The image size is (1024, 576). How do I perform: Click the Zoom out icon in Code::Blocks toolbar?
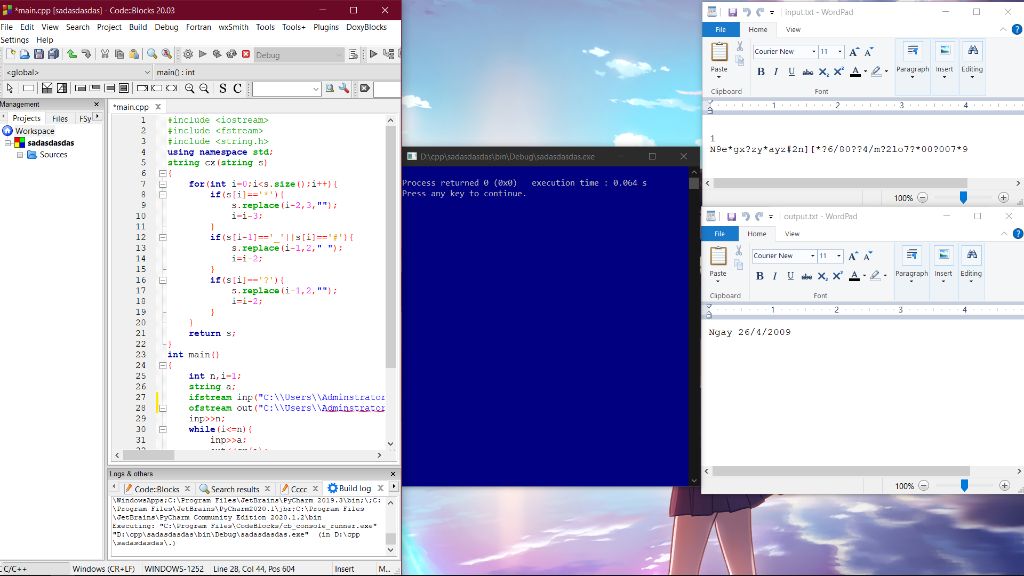pyautogui.click(x=204, y=88)
